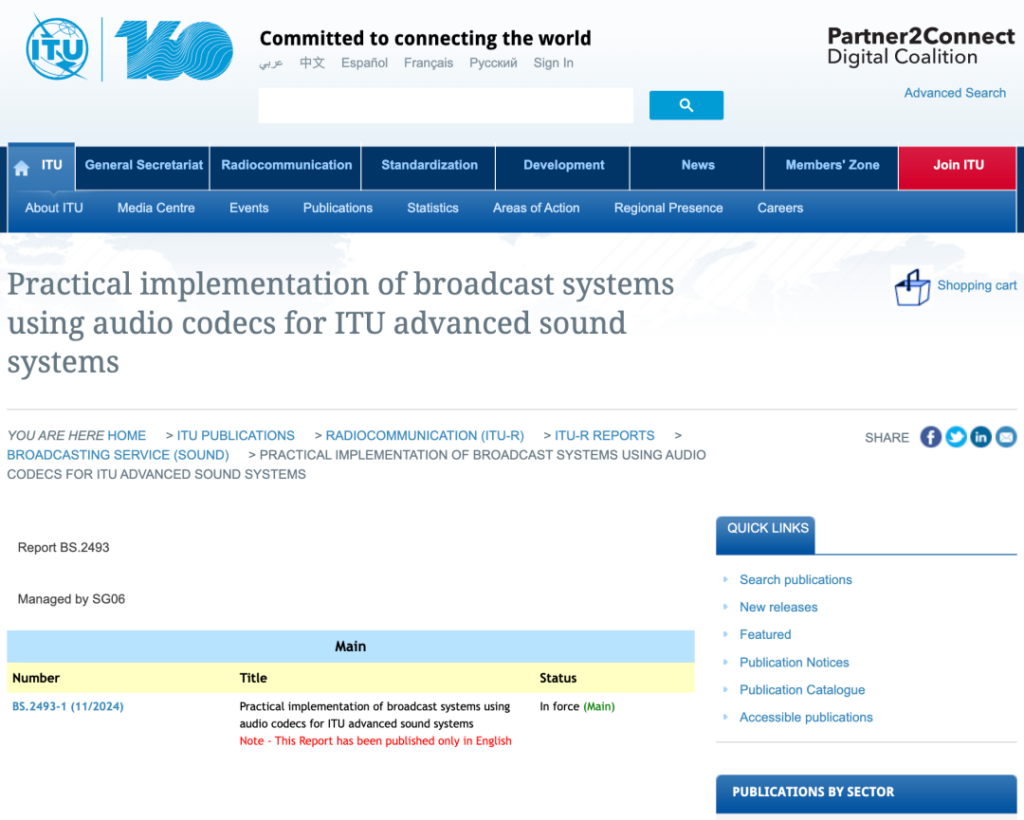Open the About ITU submenu item

coord(54,208)
